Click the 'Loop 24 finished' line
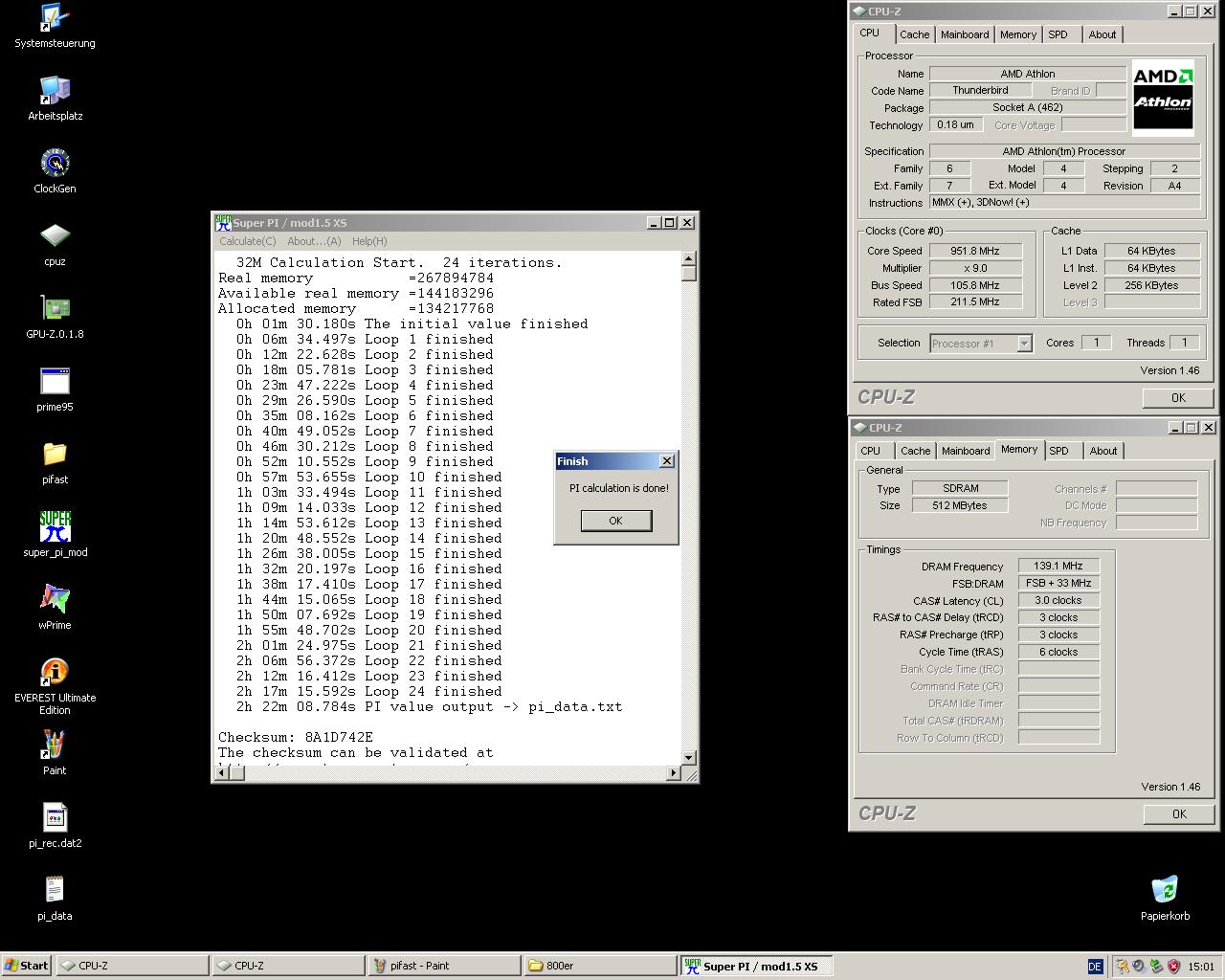1225x980 pixels. (x=369, y=691)
